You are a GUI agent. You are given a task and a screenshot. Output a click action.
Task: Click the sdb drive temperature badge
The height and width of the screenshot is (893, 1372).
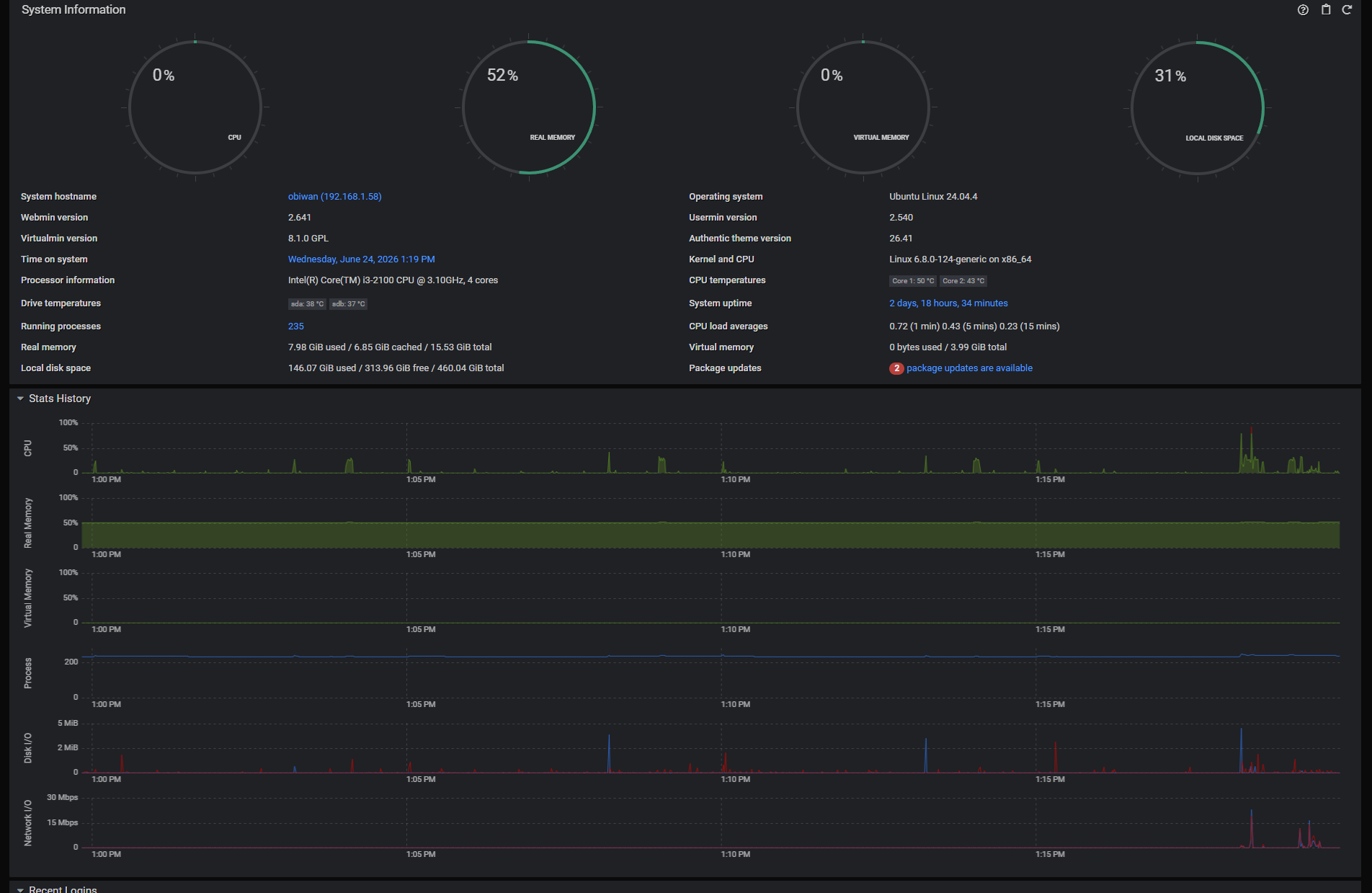click(349, 304)
